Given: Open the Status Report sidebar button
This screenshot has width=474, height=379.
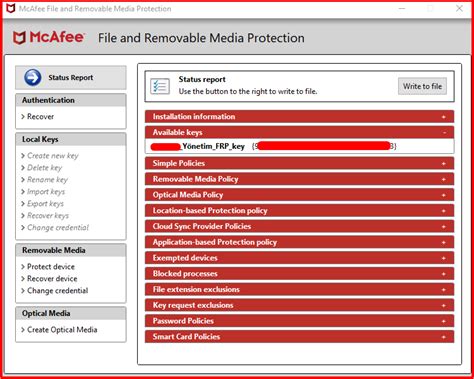Looking at the screenshot, I should 71,78.
